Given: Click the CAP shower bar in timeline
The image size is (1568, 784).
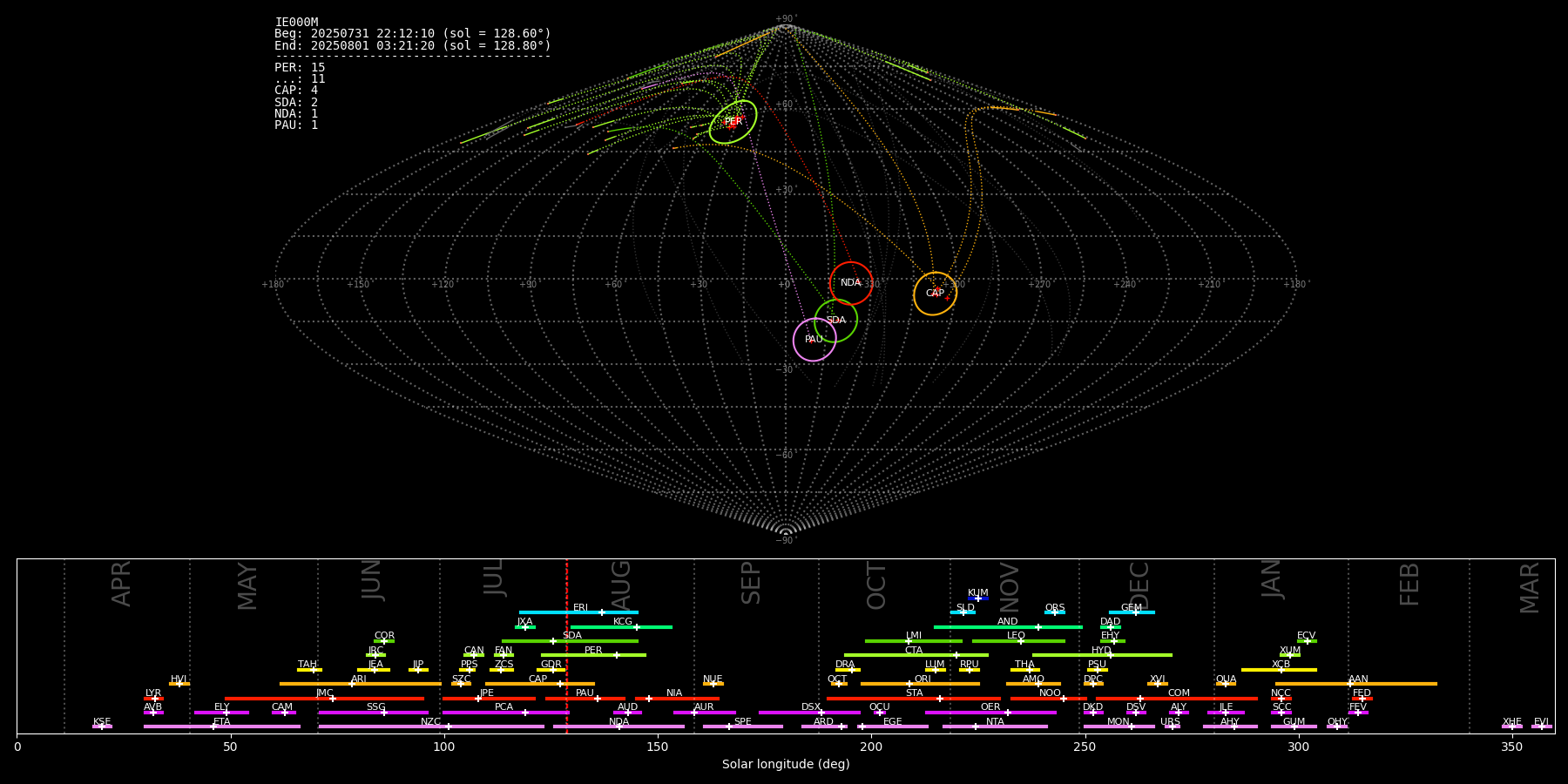Looking at the screenshot, I should click(540, 684).
